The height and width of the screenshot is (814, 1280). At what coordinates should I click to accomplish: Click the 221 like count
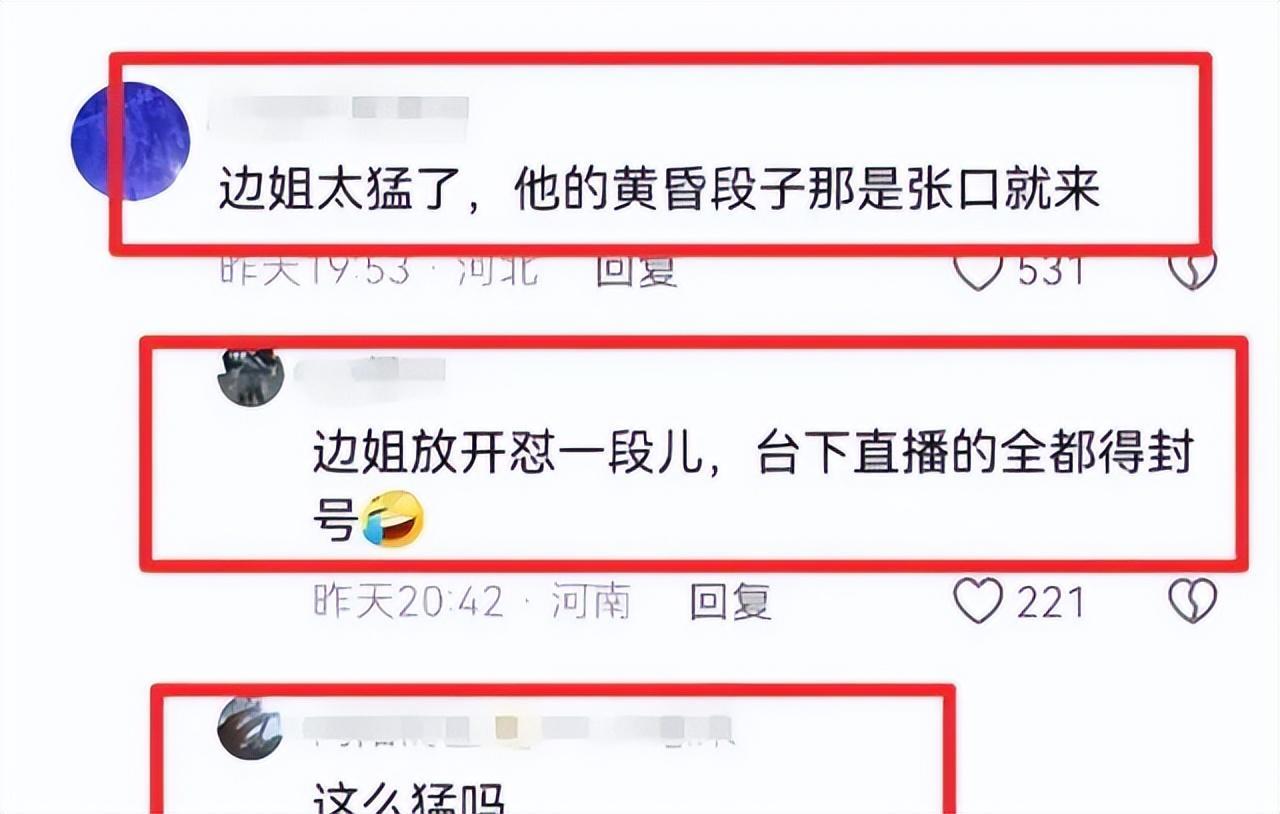pyautogui.click(x=1051, y=602)
